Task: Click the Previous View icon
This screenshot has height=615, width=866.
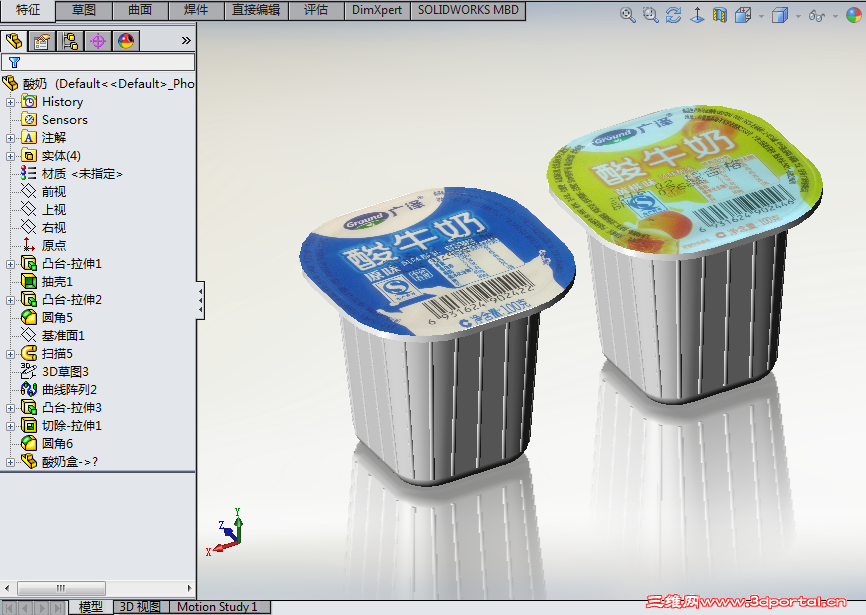Action: [x=674, y=15]
